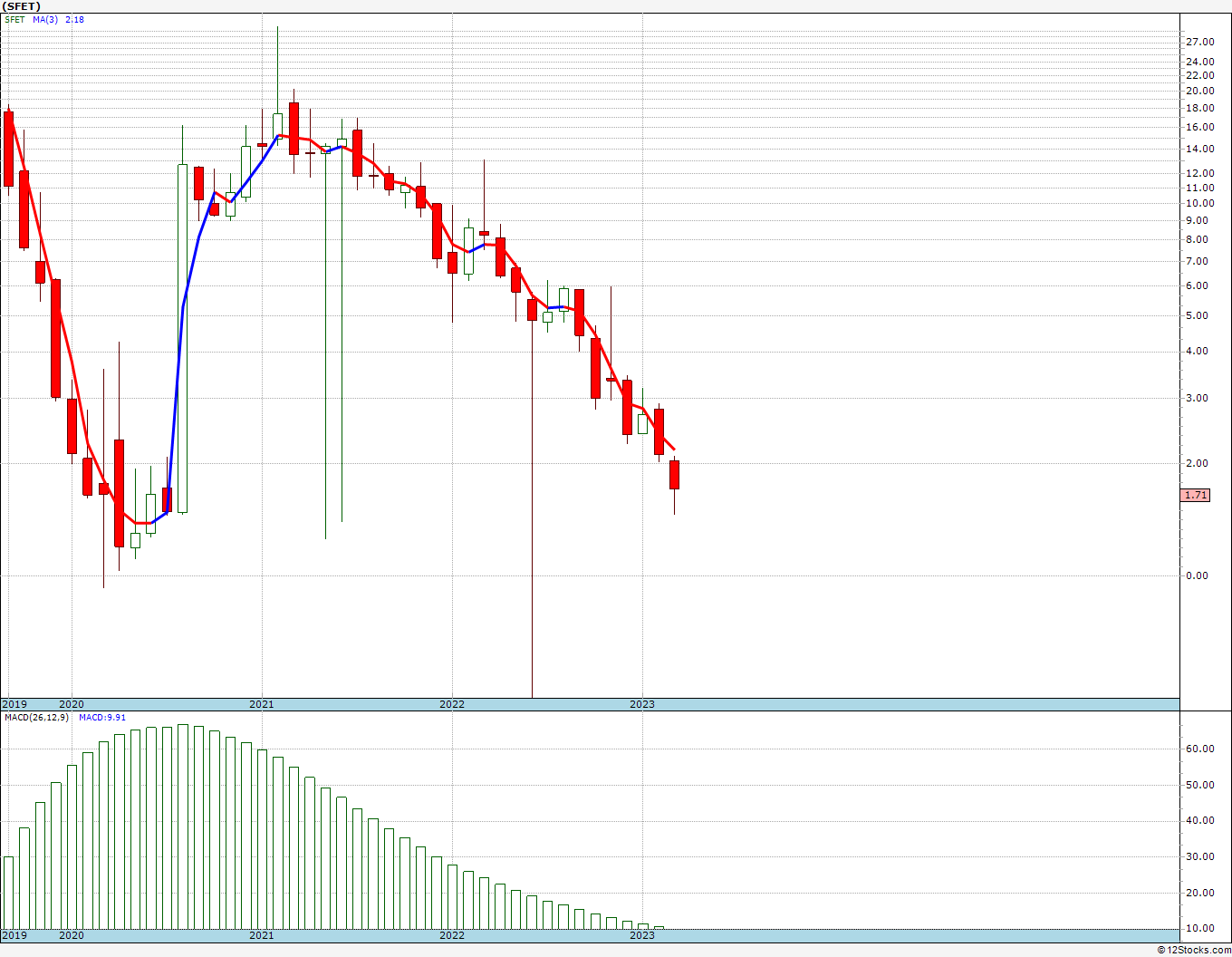Click 2023 on the MACD panel time axis
Viewport: 1232px width, 957px height.
point(641,935)
